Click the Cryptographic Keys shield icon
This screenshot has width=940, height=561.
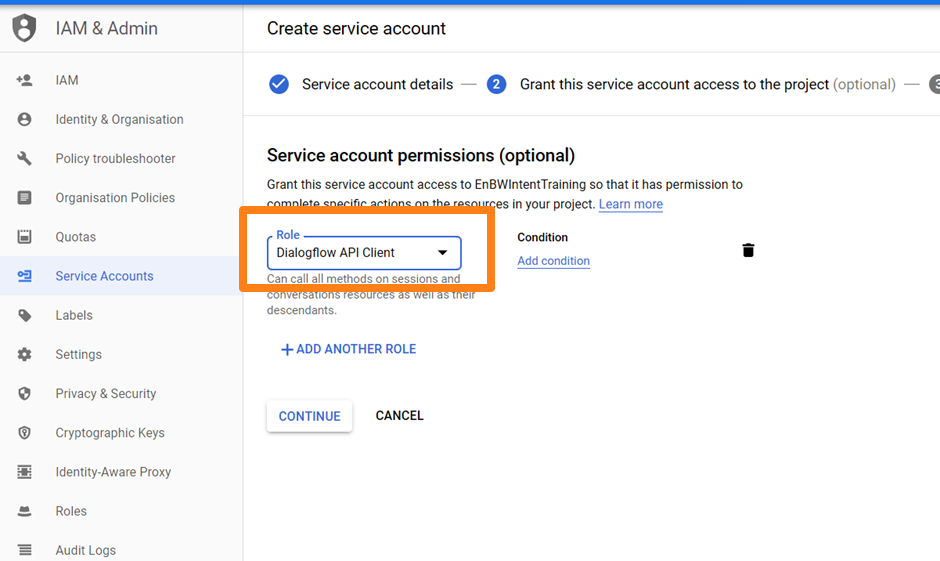pyautogui.click(x=25, y=433)
